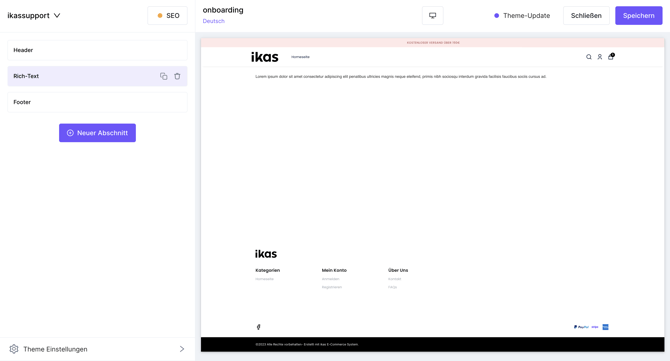Viewport: 670px width, 361px height.
Task: Click Homeseite in the preview navigation
Action: pos(300,57)
